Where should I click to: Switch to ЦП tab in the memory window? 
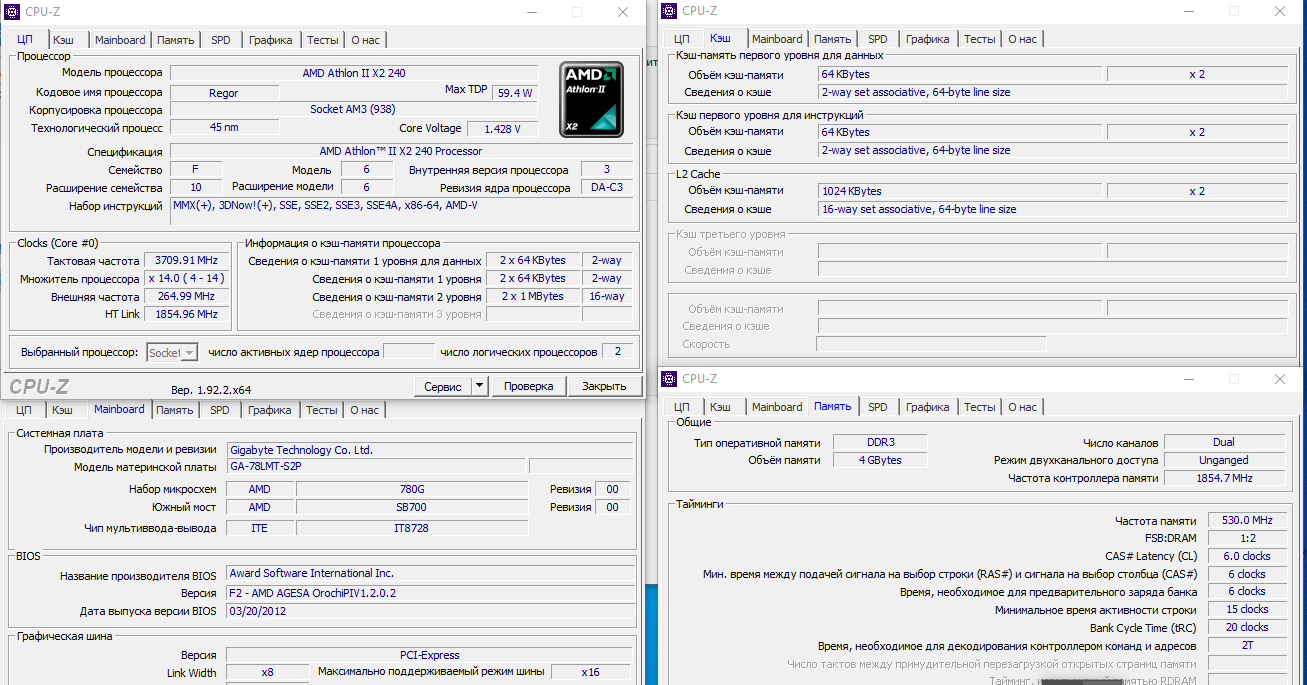click(x=681, y=407)
